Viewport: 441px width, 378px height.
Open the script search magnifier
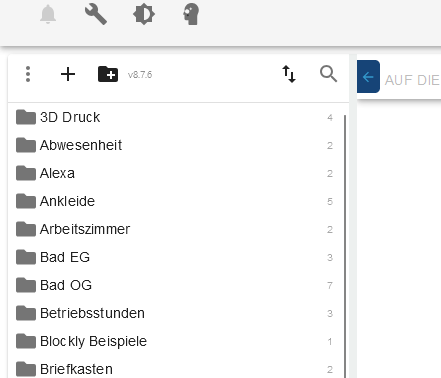pyautogui.click(x=328, y=74)
